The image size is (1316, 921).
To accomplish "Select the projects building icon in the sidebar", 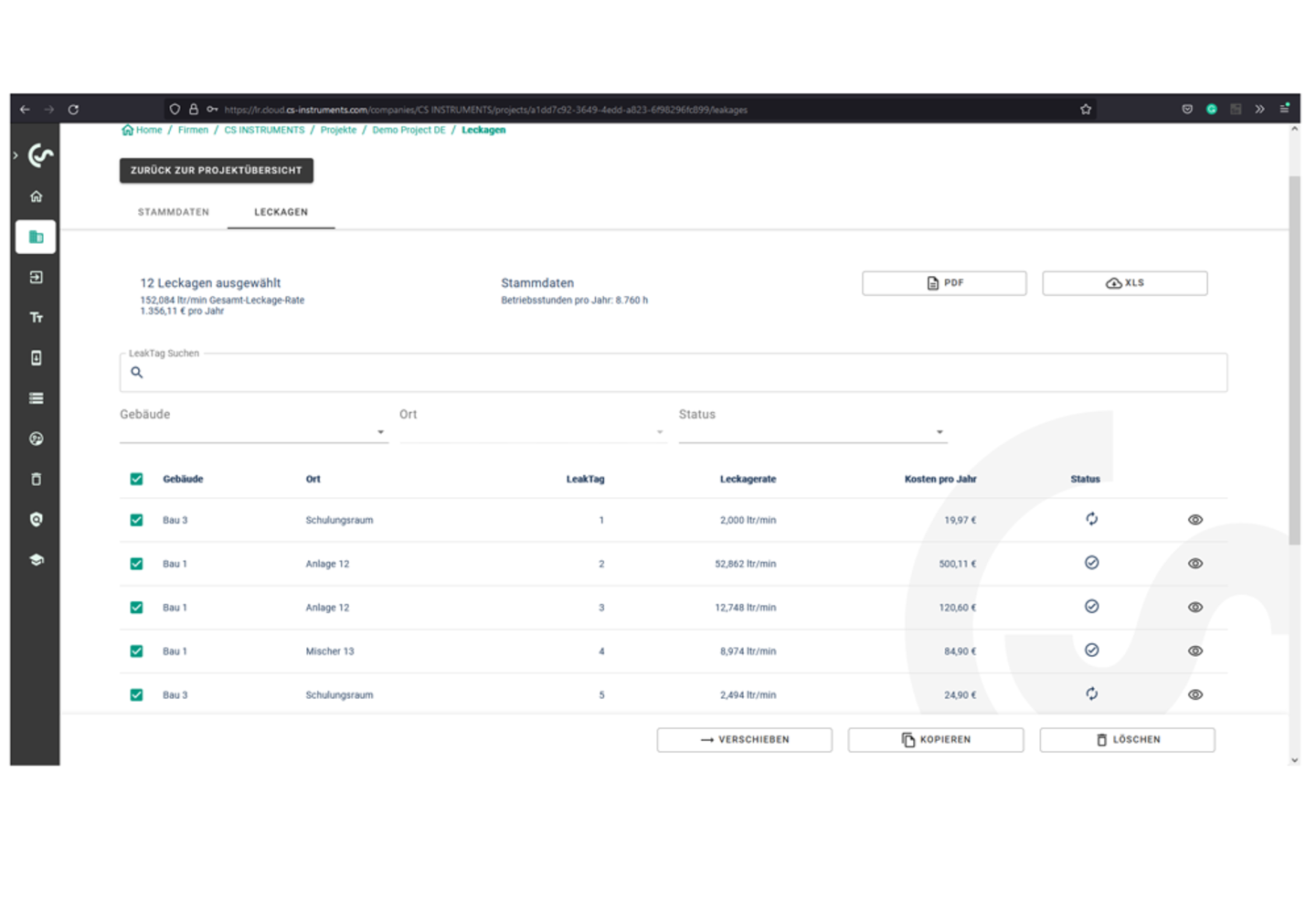I will point(36,237).
